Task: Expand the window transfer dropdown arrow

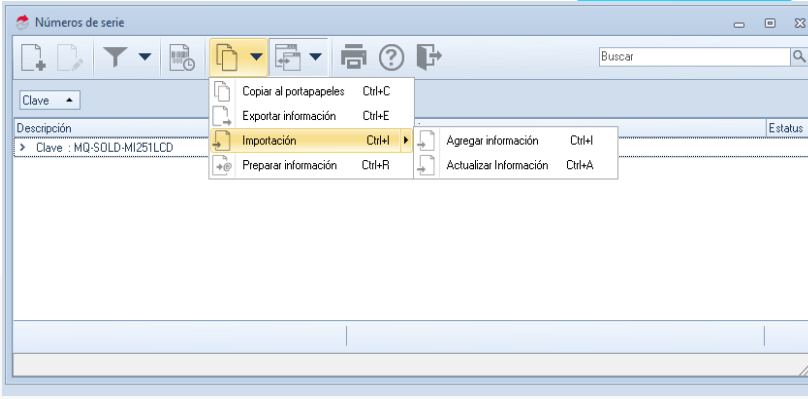Action: (x=315, y=56)
